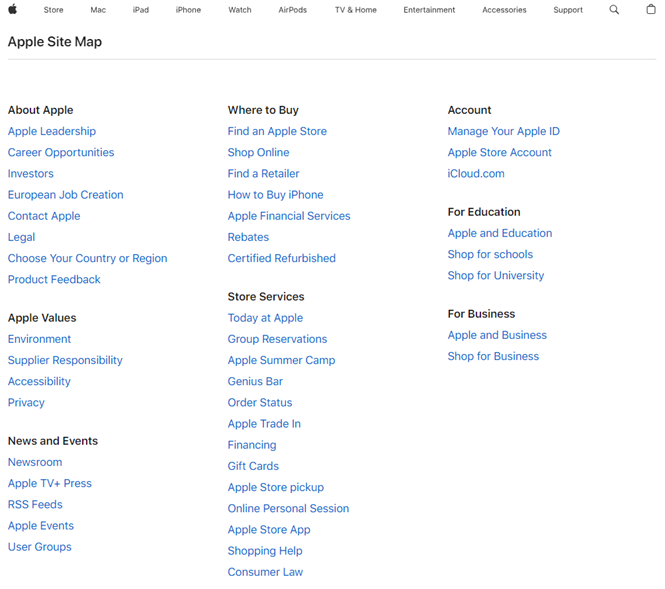This screenshot has width=665, height=589.
Task: Select Consumer Law link
Action: pos(265,572)
